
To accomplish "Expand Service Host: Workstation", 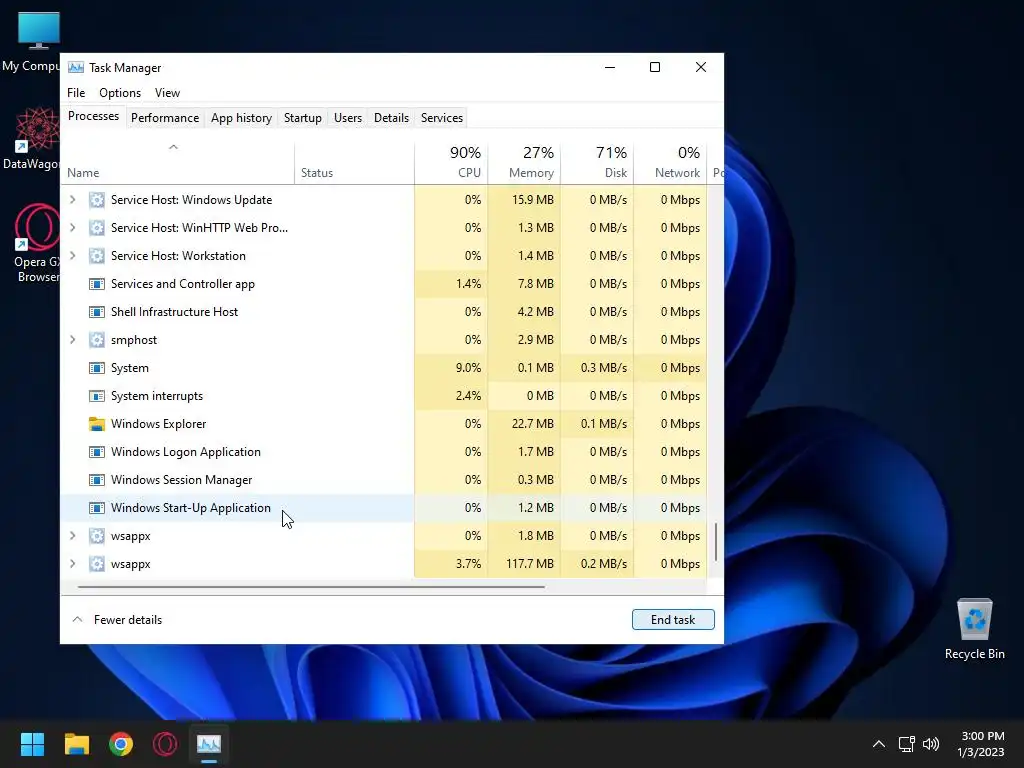I will click(72, 256).
